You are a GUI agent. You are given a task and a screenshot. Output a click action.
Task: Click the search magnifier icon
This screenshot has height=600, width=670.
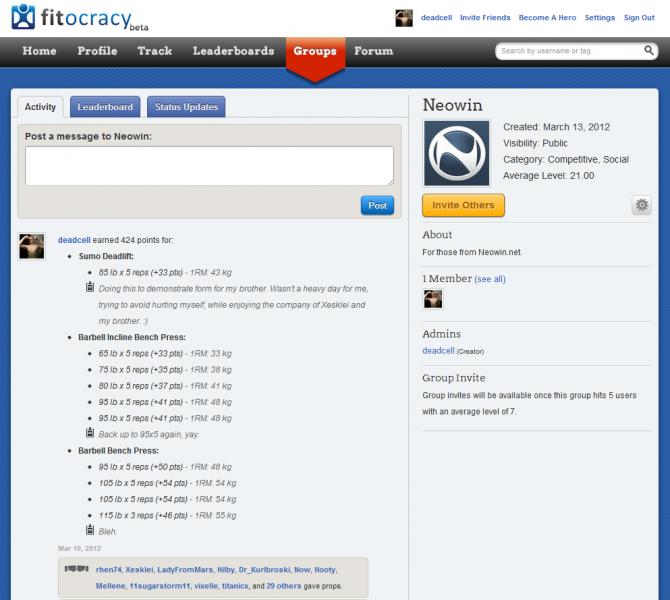649,50
